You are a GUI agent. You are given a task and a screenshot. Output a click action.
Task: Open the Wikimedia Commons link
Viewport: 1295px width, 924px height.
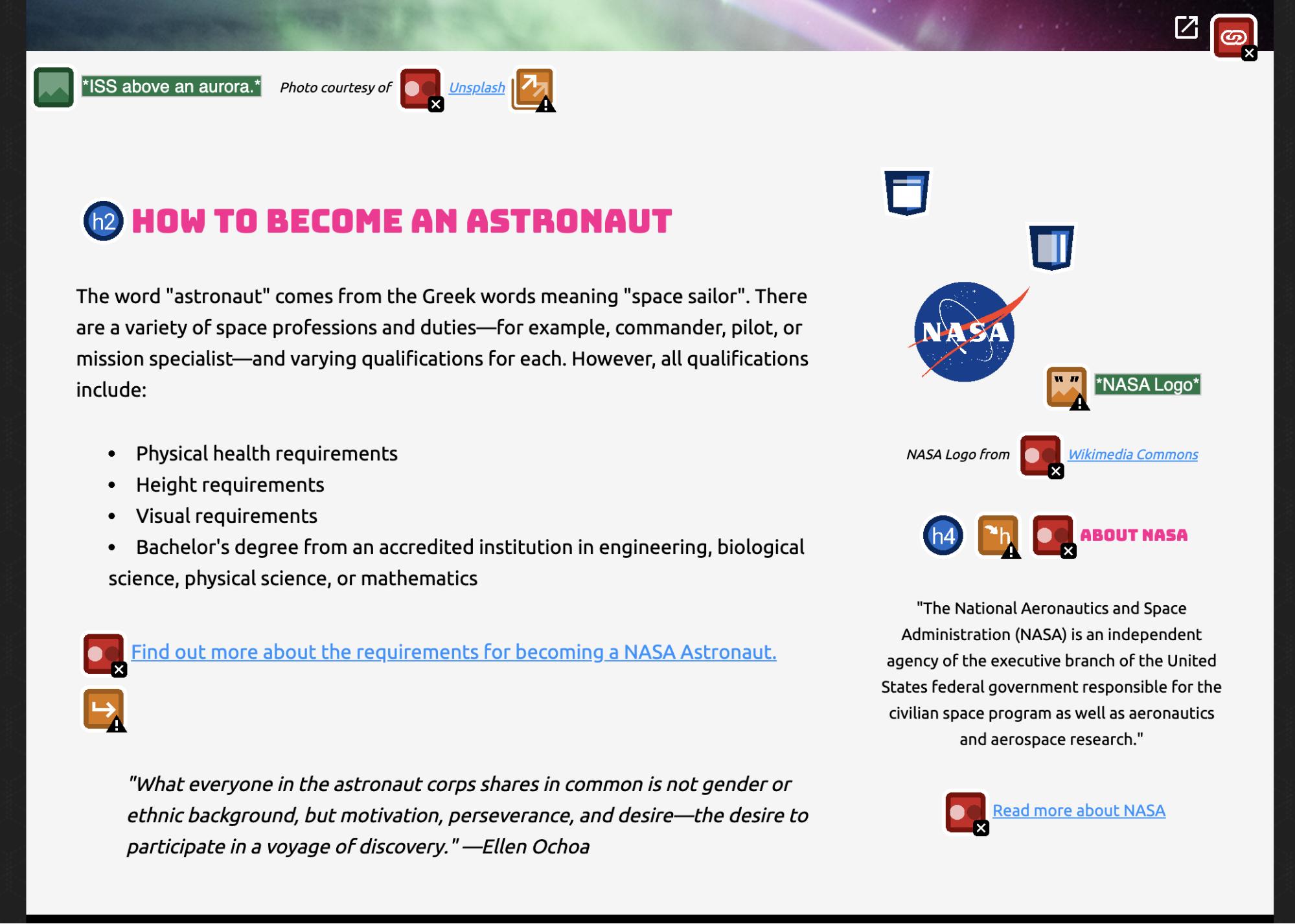coord(1132,455)
